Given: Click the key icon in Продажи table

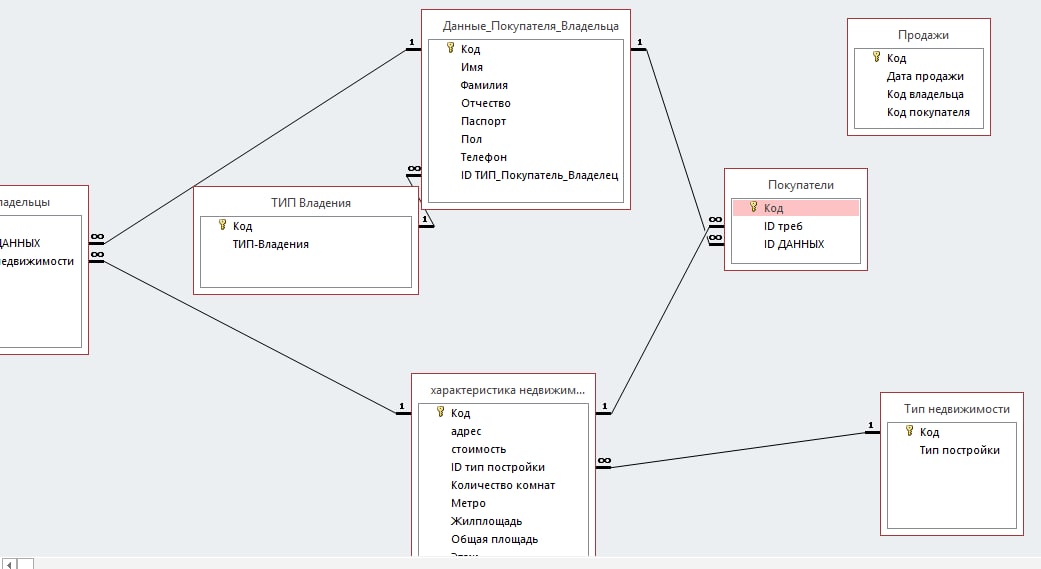Looking at the screenshot, I should pos(876,57).
